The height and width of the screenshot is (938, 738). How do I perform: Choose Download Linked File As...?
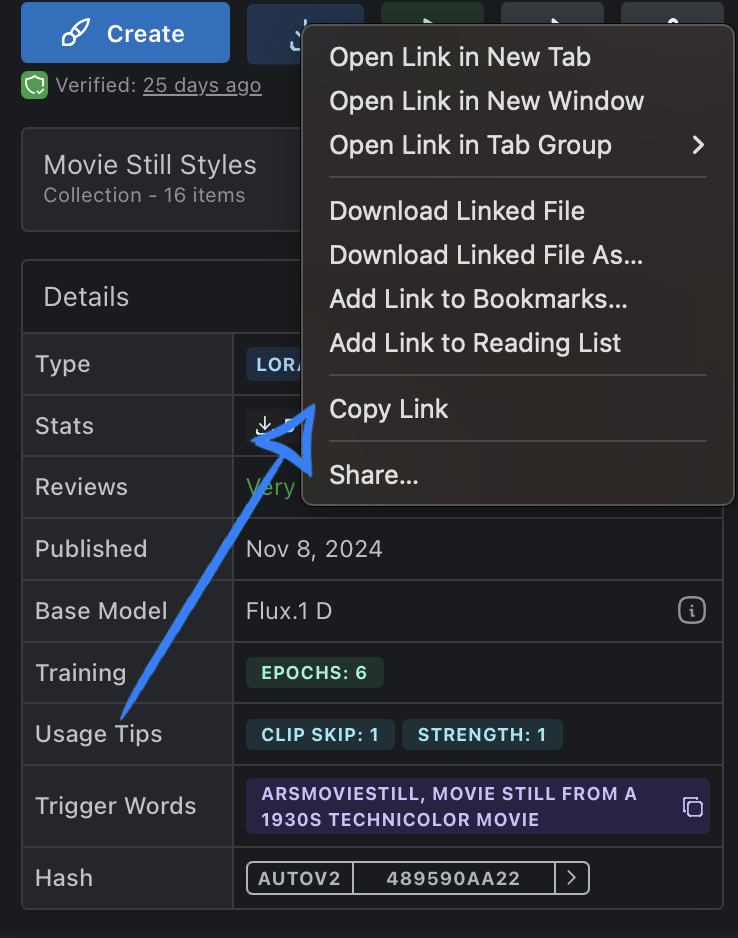486,255
